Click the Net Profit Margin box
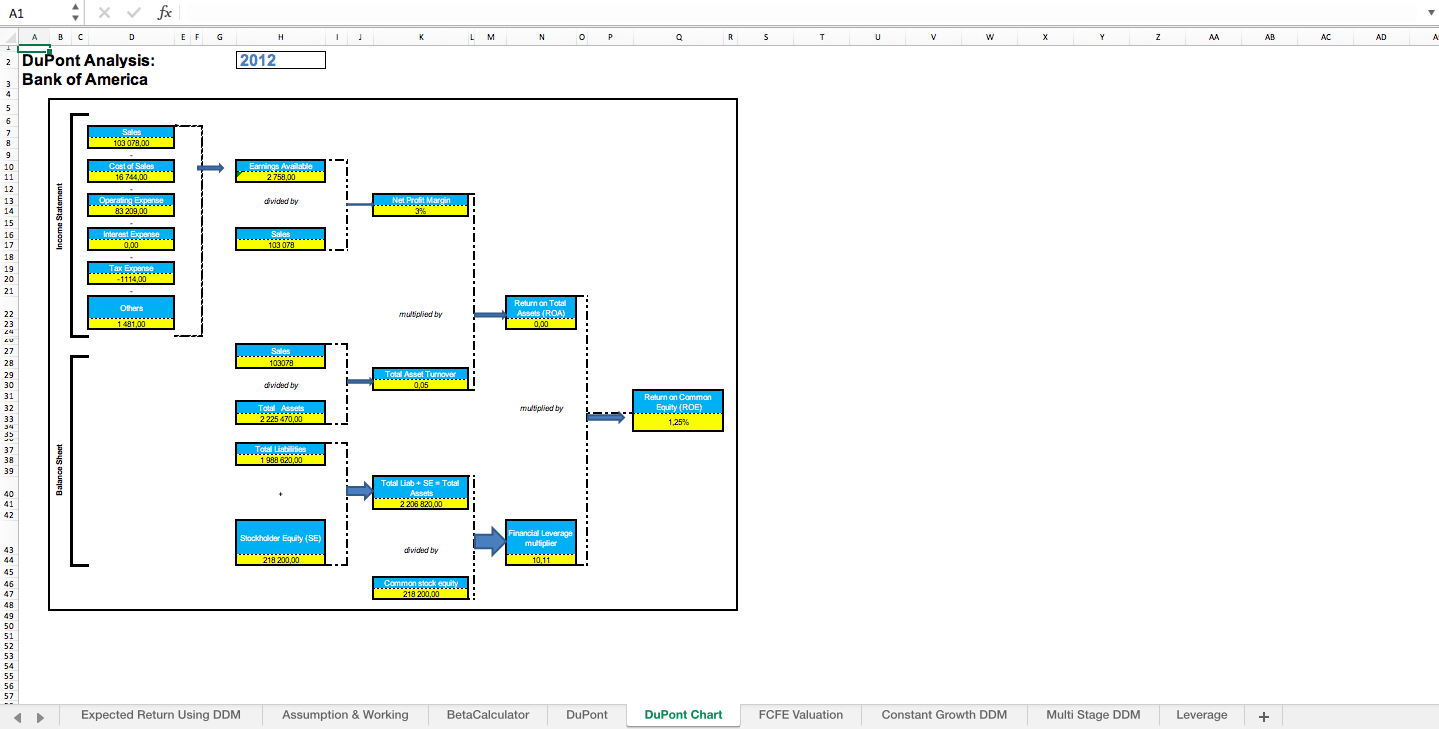This screenshot has width=1439, height=729. [421, 205]
